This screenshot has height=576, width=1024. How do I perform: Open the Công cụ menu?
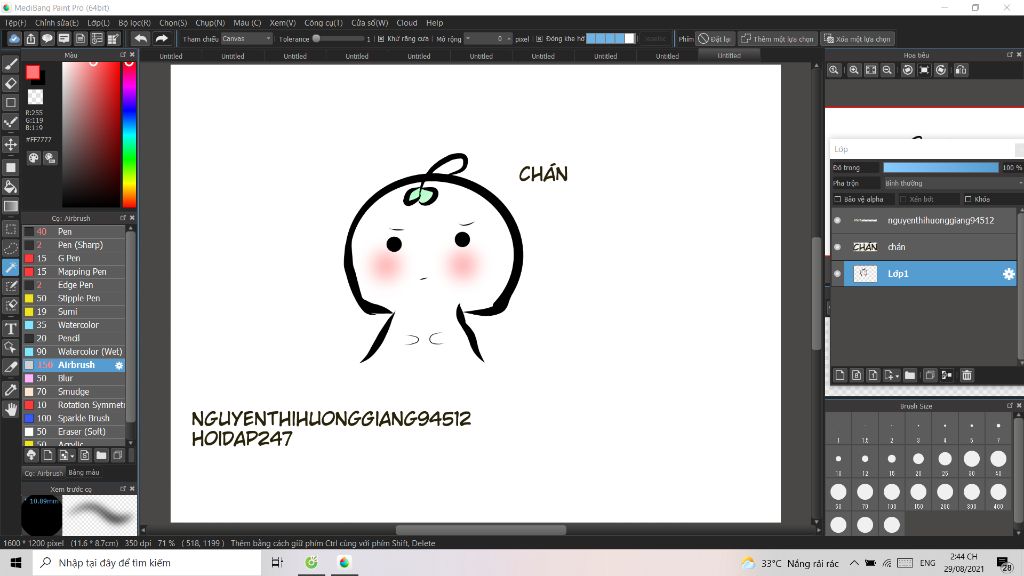(x=323, y=23)
